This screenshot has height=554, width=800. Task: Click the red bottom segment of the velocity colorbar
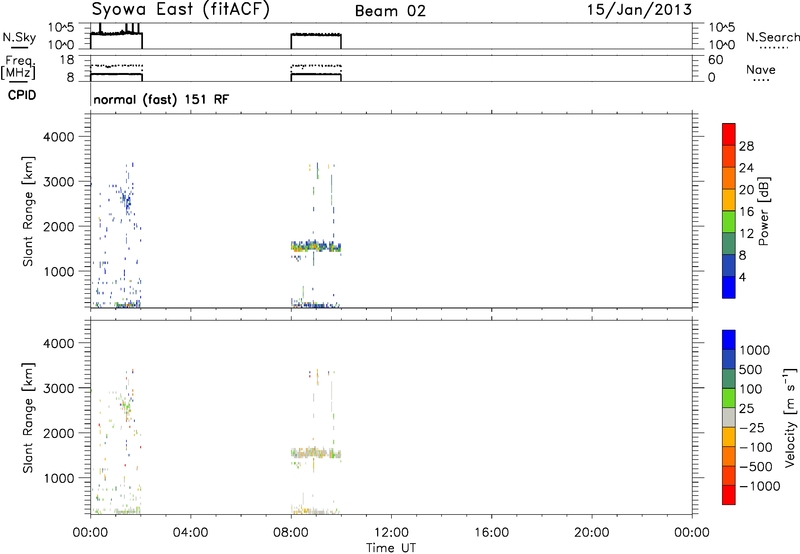click(729, 495)
